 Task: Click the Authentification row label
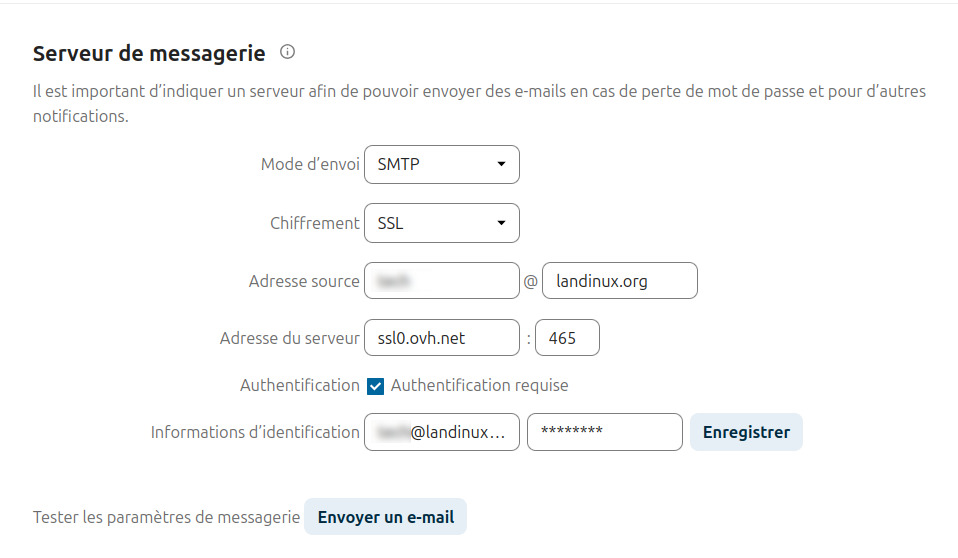[299, 385]
